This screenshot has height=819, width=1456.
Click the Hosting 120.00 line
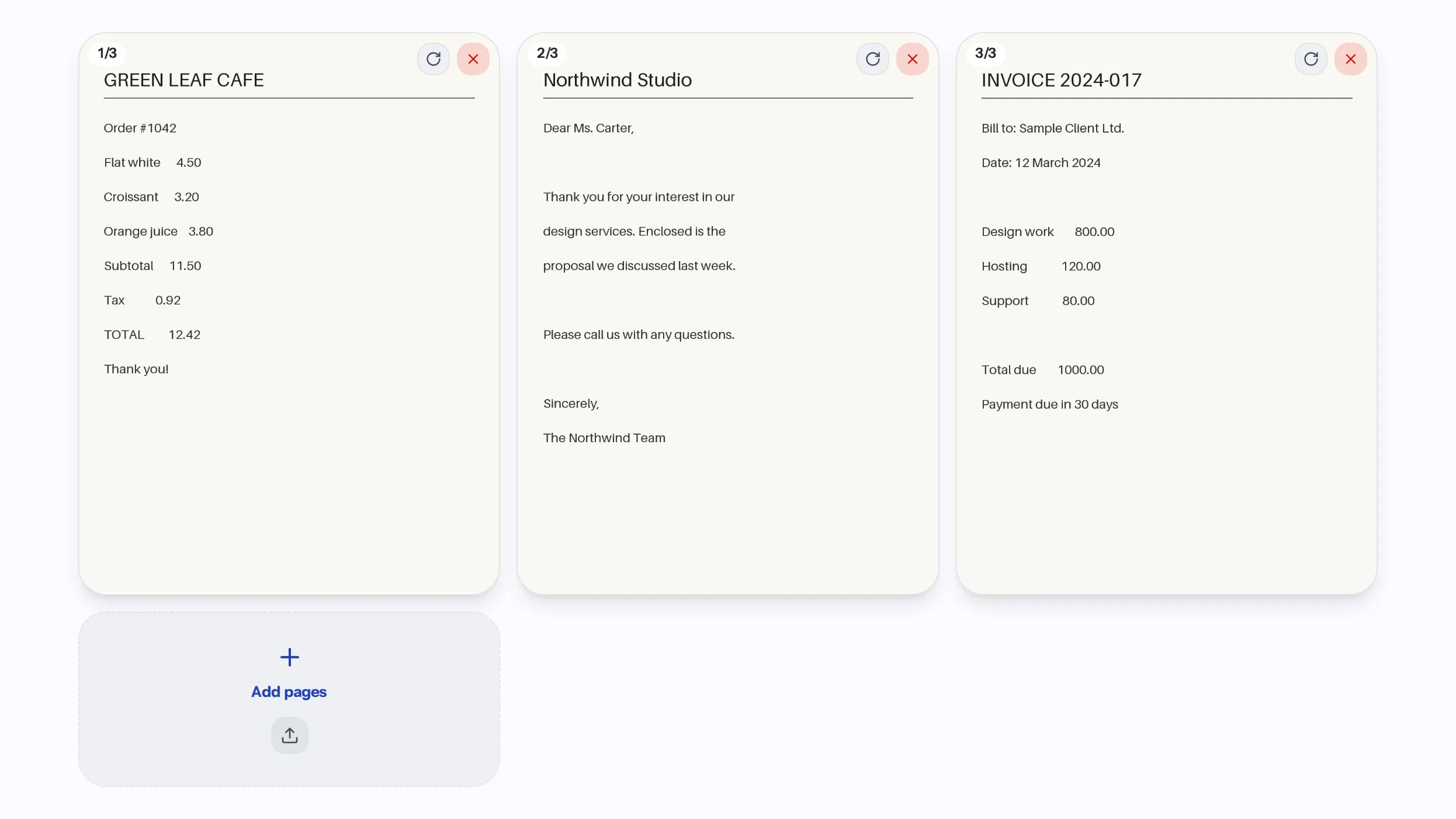click(x=1041, y=266)
